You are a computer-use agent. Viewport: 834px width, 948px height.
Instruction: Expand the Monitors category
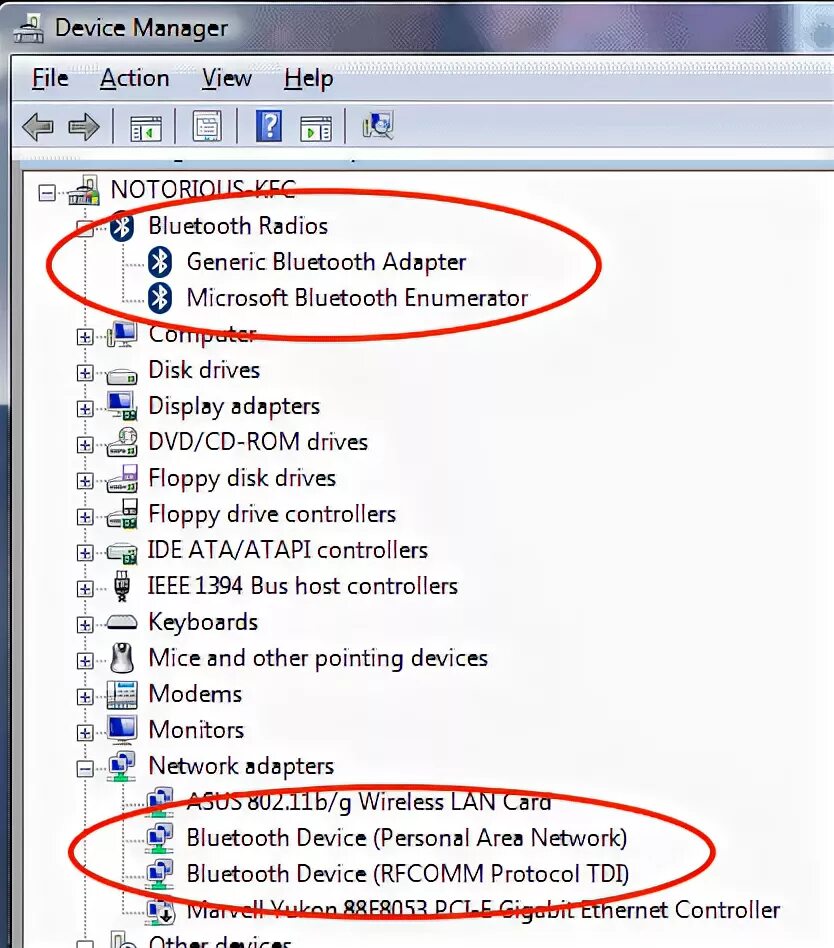85,733
